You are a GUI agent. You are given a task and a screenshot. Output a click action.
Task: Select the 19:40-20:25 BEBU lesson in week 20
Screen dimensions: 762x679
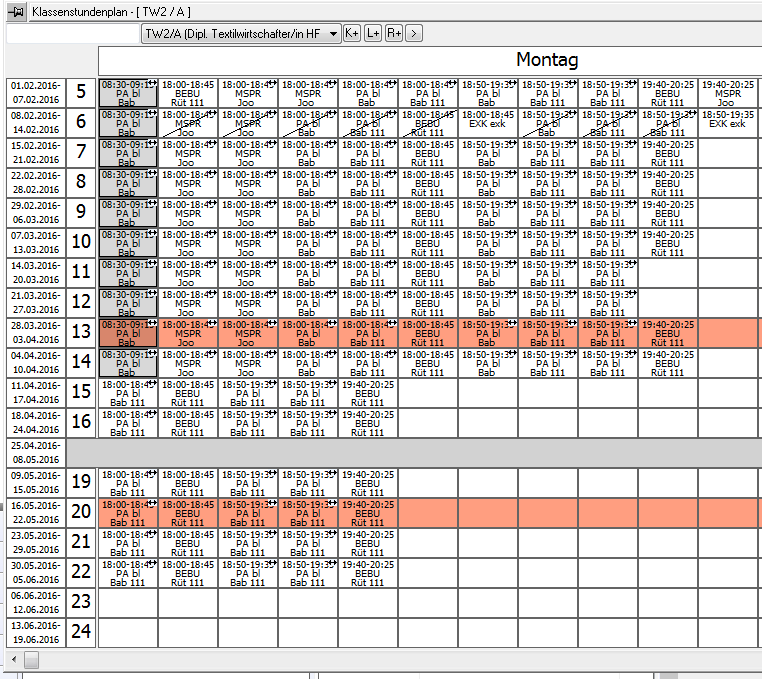pos(367,513)
